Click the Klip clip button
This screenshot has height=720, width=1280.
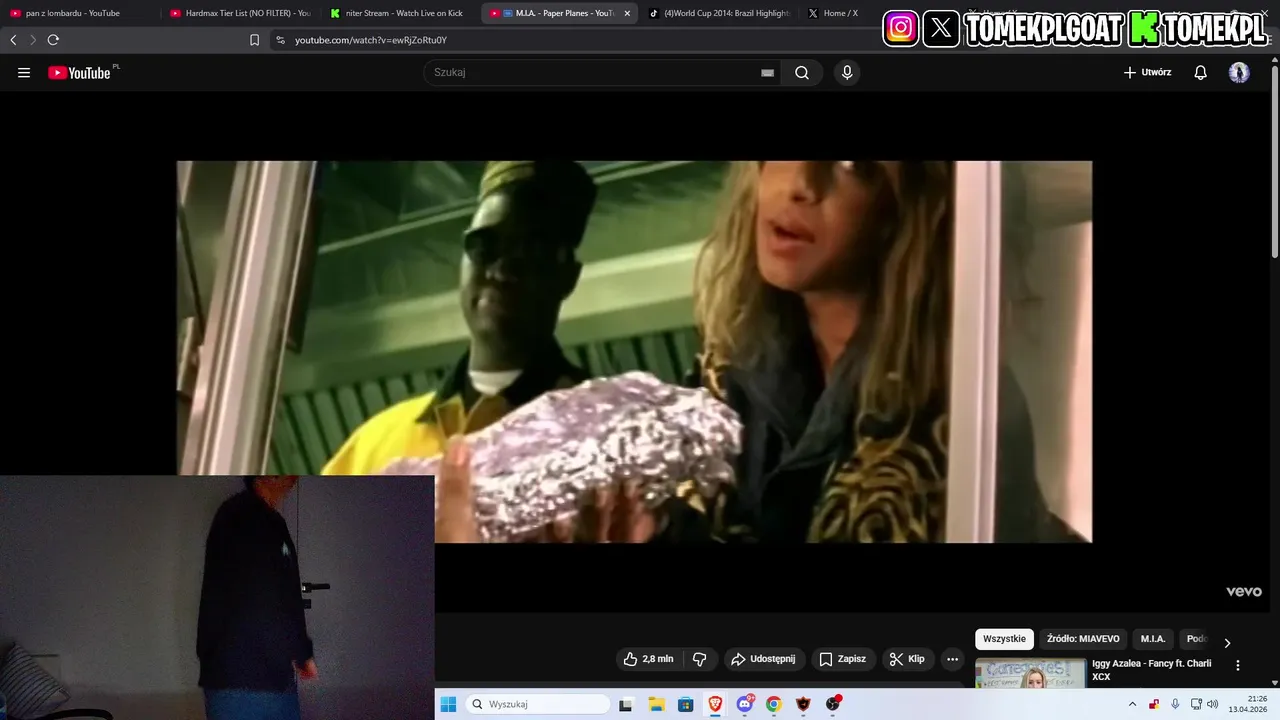pos(907,659)
